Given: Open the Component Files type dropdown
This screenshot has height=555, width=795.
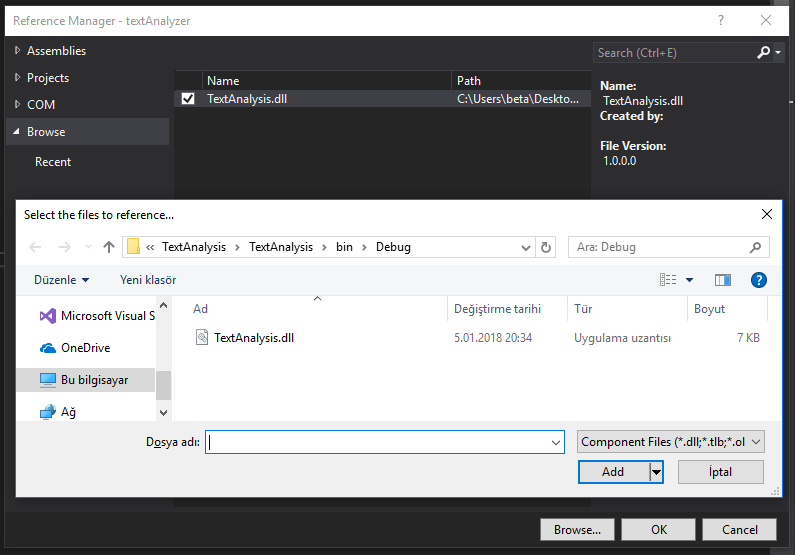Looking at the screenshot, I should tap(671, 441).
